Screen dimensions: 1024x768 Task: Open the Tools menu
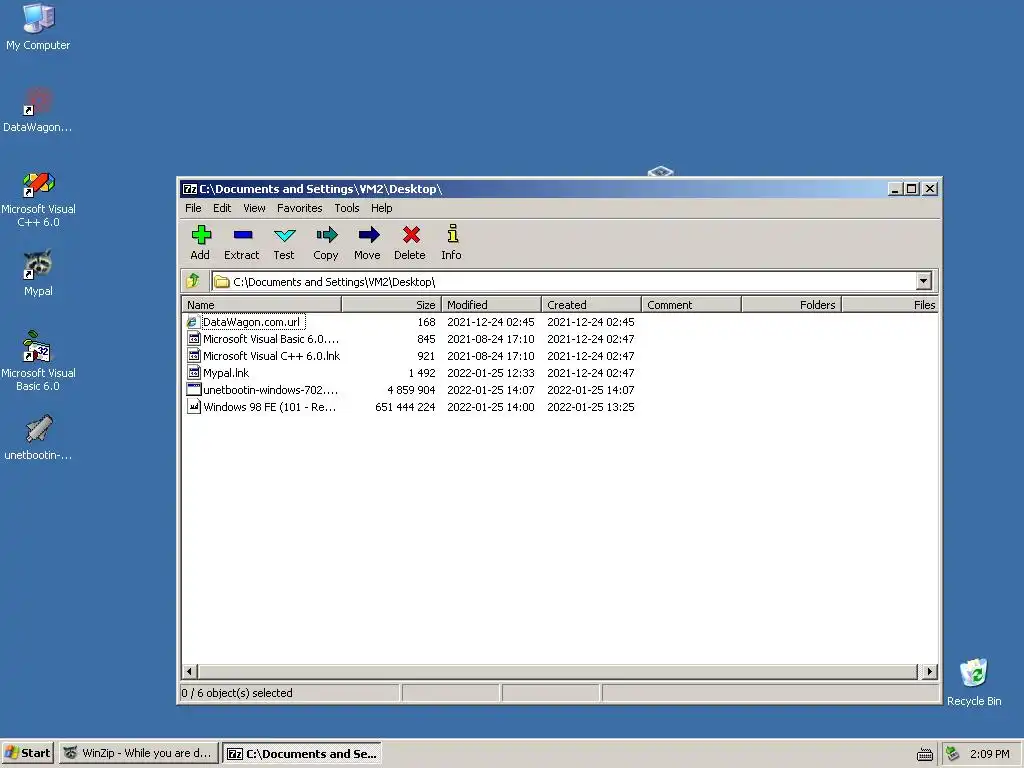pyautogui.click(x=347, y=208)
